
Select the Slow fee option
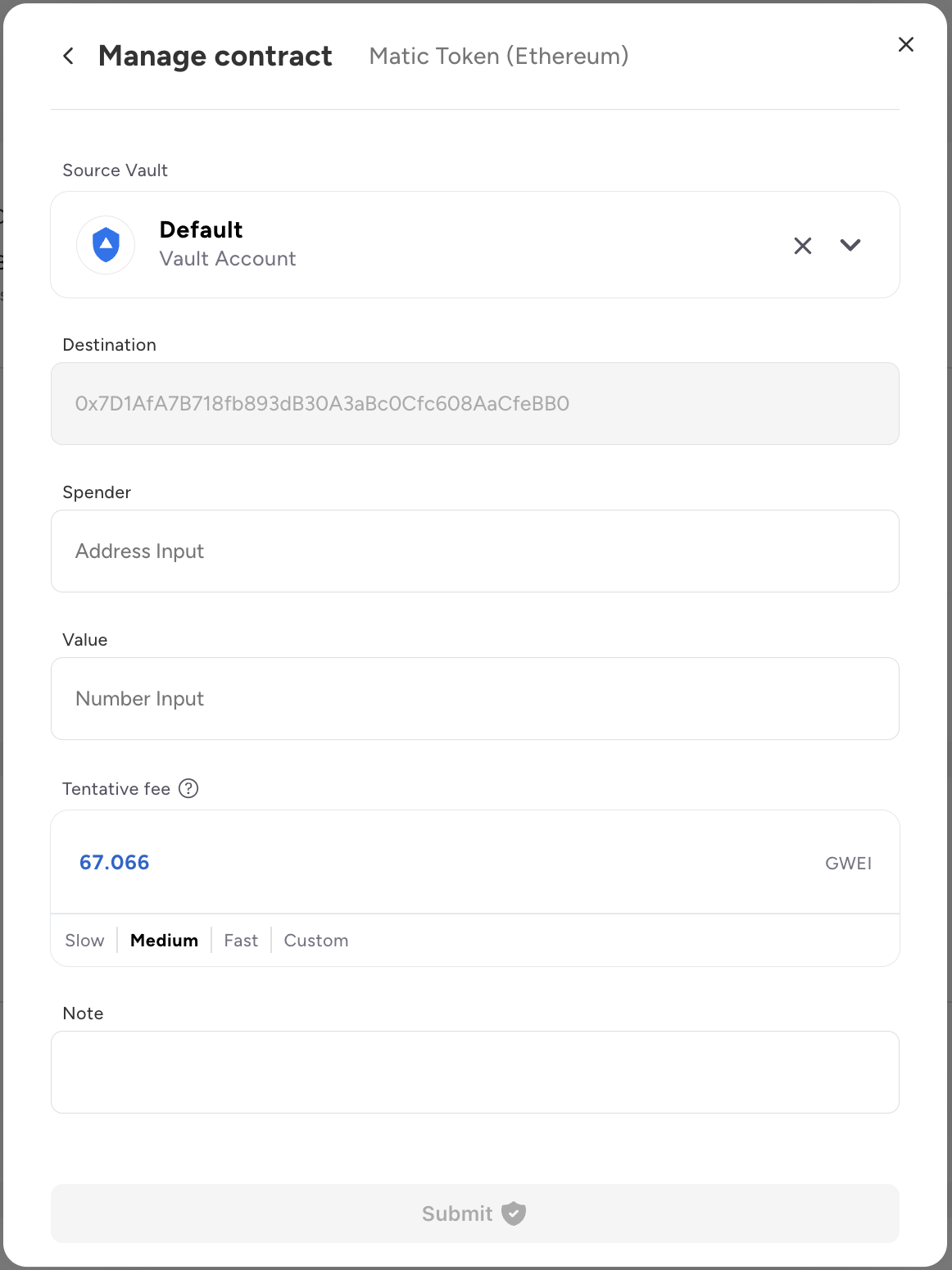point(85,940)
